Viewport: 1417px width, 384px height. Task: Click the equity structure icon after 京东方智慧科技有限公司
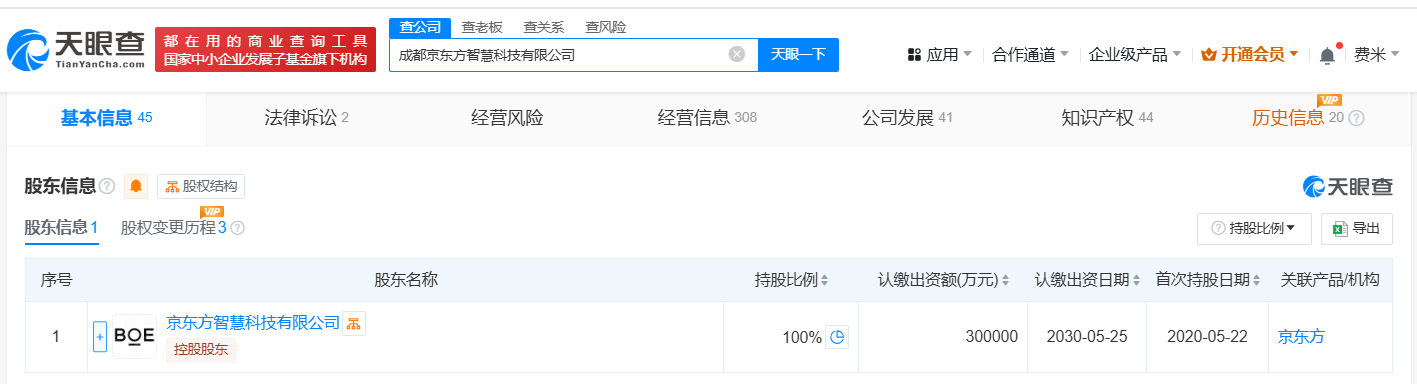pyautogui.click(x=354, y=323)
